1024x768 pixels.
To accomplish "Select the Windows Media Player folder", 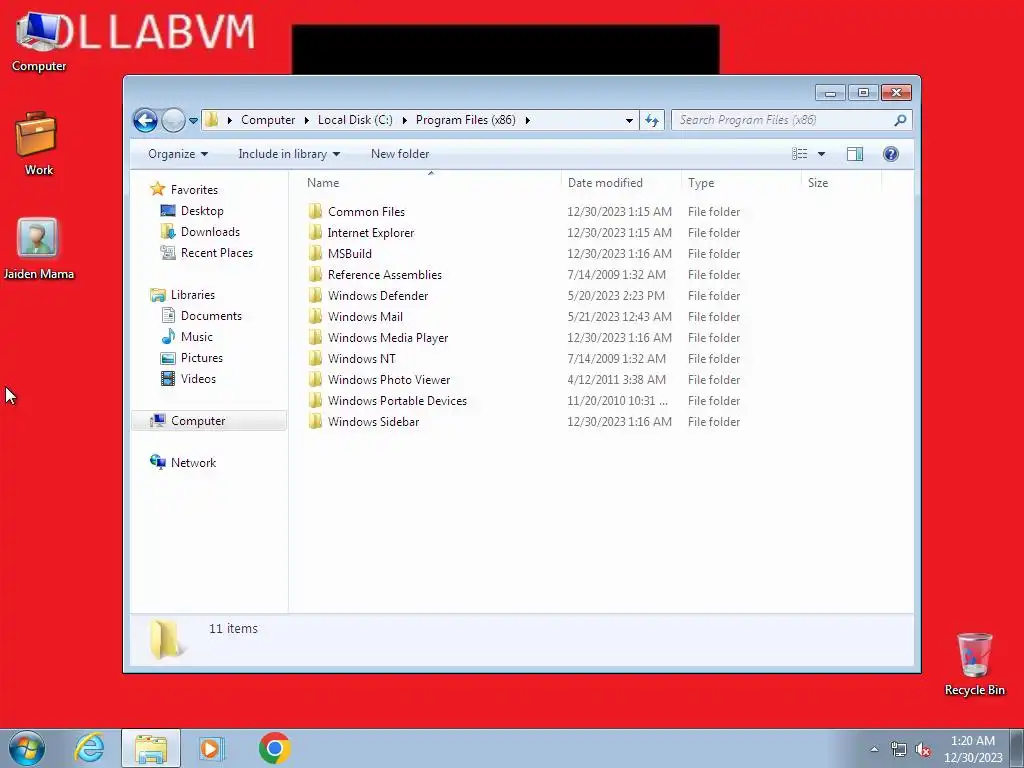I will click(388, 338).
